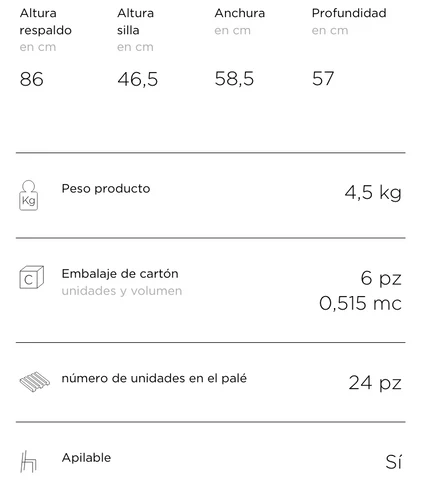The width and height of the screenshot is (439, 480).
Task: Click the 4,5 kg weight value
Action: (x=373, y=193)
